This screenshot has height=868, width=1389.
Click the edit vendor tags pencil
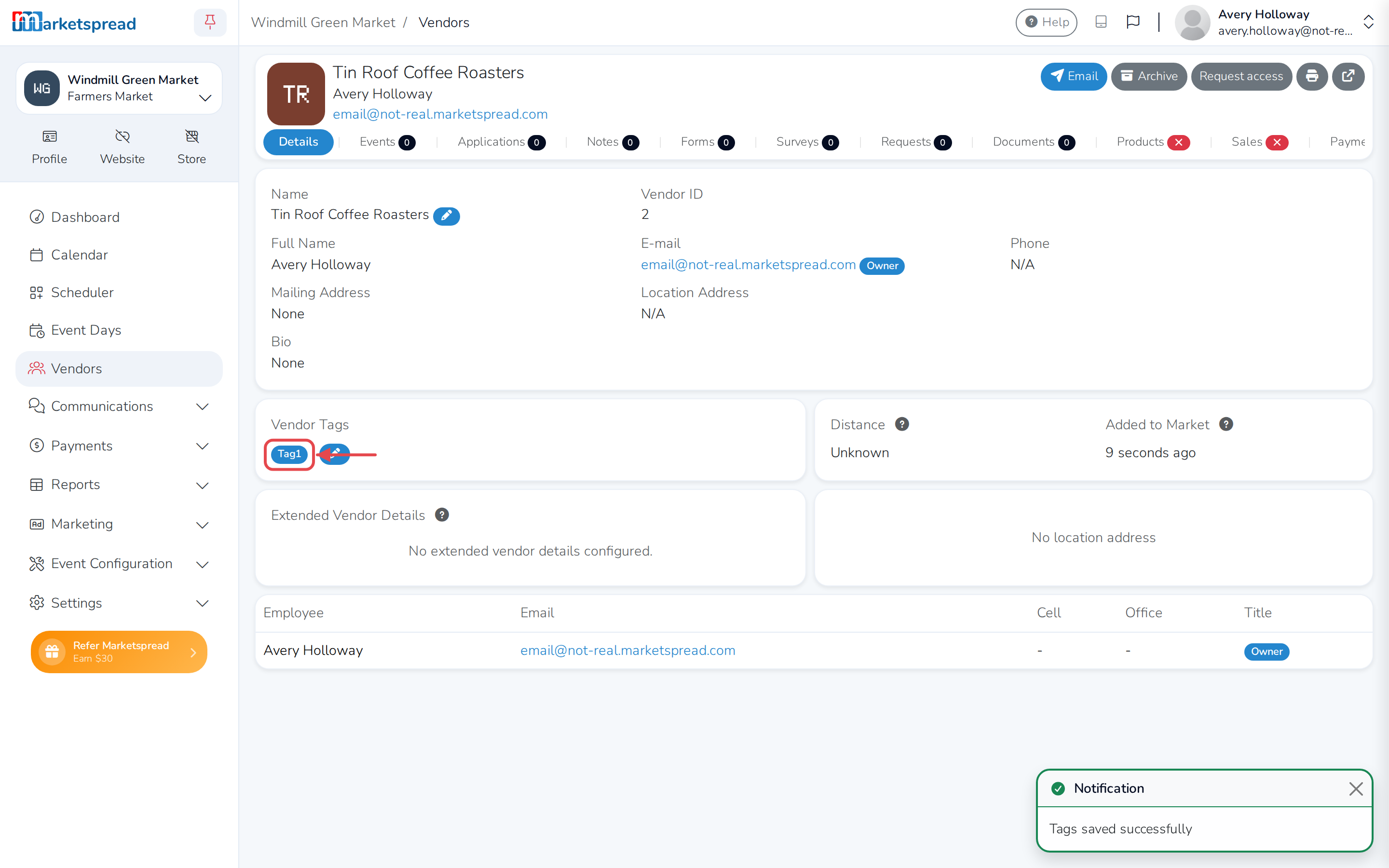(x=335, y=454)
